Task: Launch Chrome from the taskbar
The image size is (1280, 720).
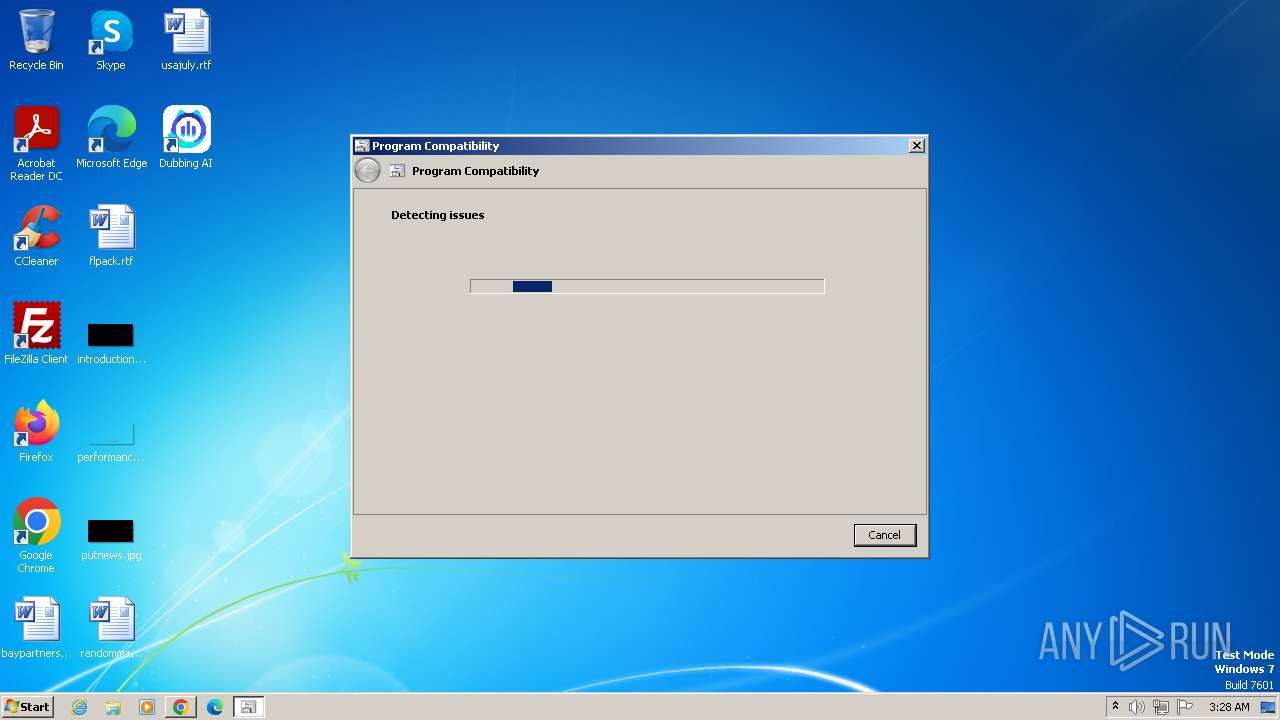Action: 181,707
